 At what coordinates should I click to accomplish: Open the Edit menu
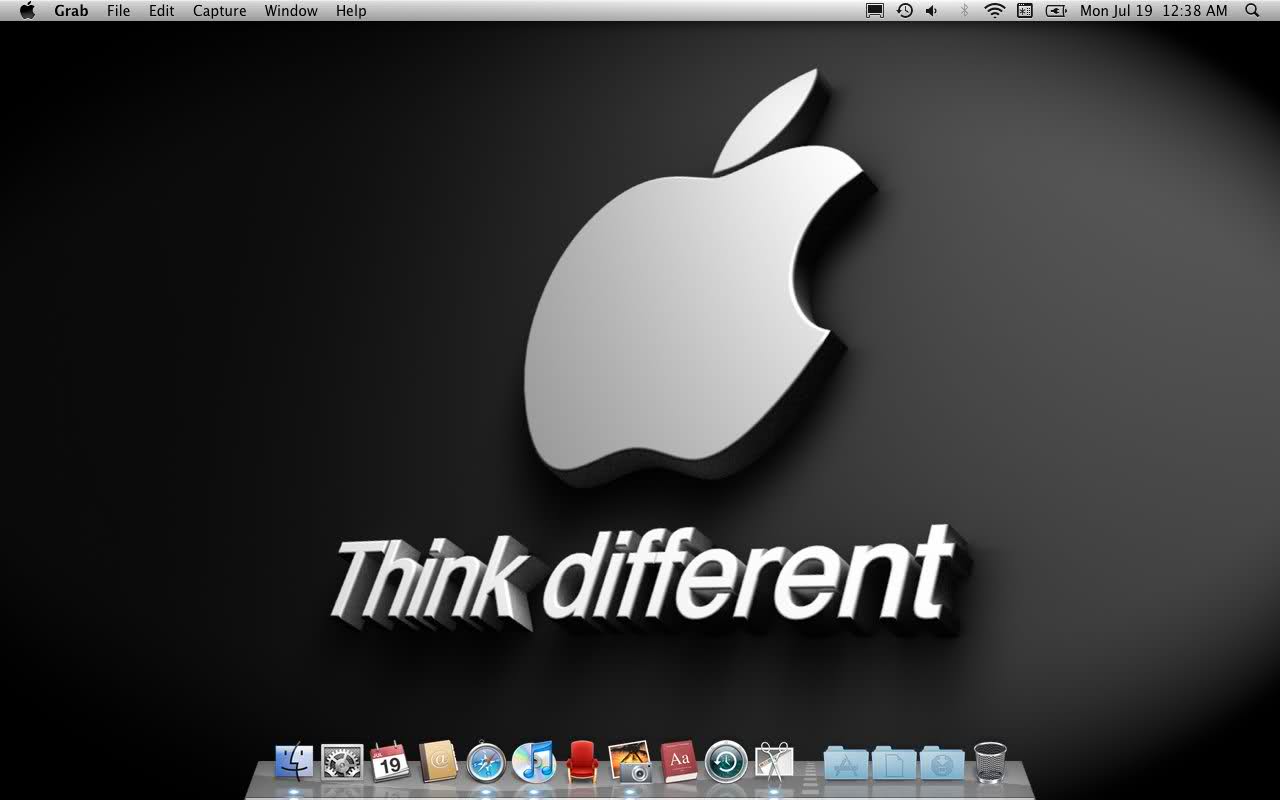pyautogui.click(x=161, y=11)
